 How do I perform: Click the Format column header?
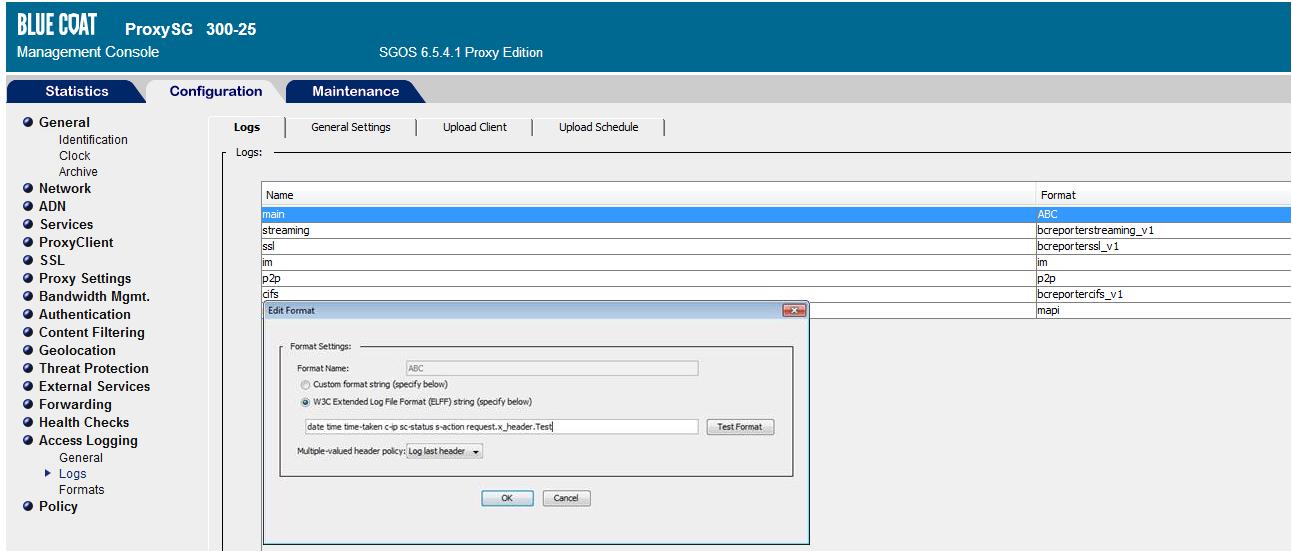pyautogui.click(x=1164, y=195)
